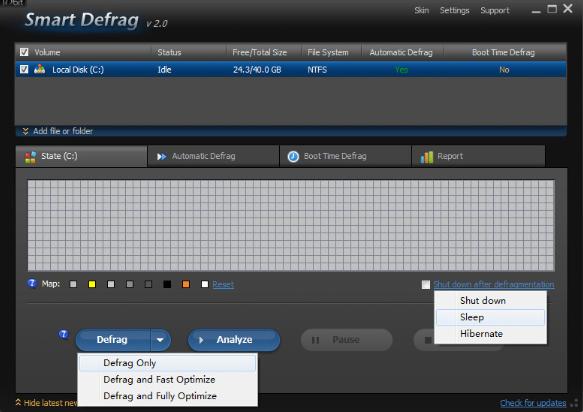Click the Check for updates link
583x412 pixels.
point(533,403)
